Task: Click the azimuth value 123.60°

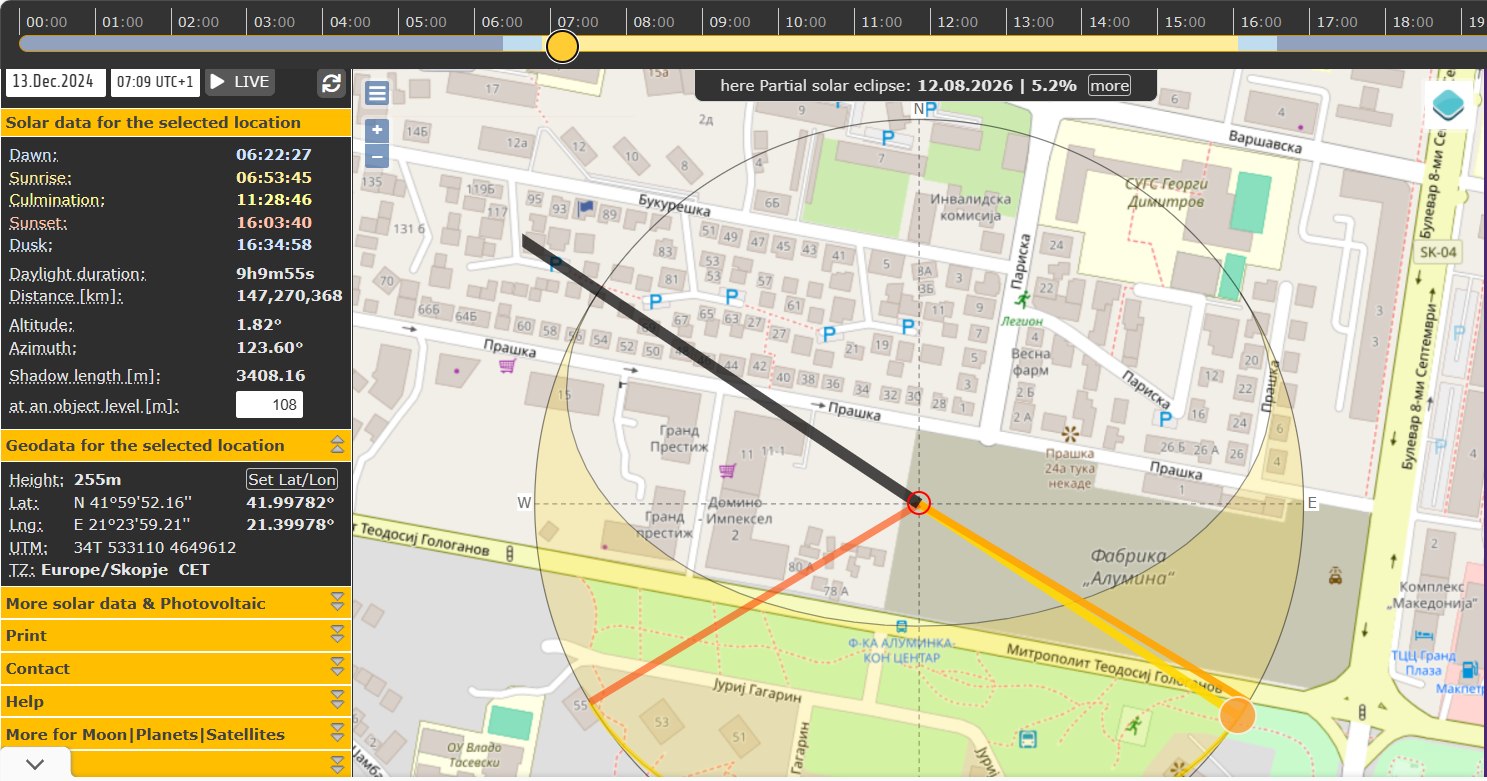Action: [x=270, y=347]
